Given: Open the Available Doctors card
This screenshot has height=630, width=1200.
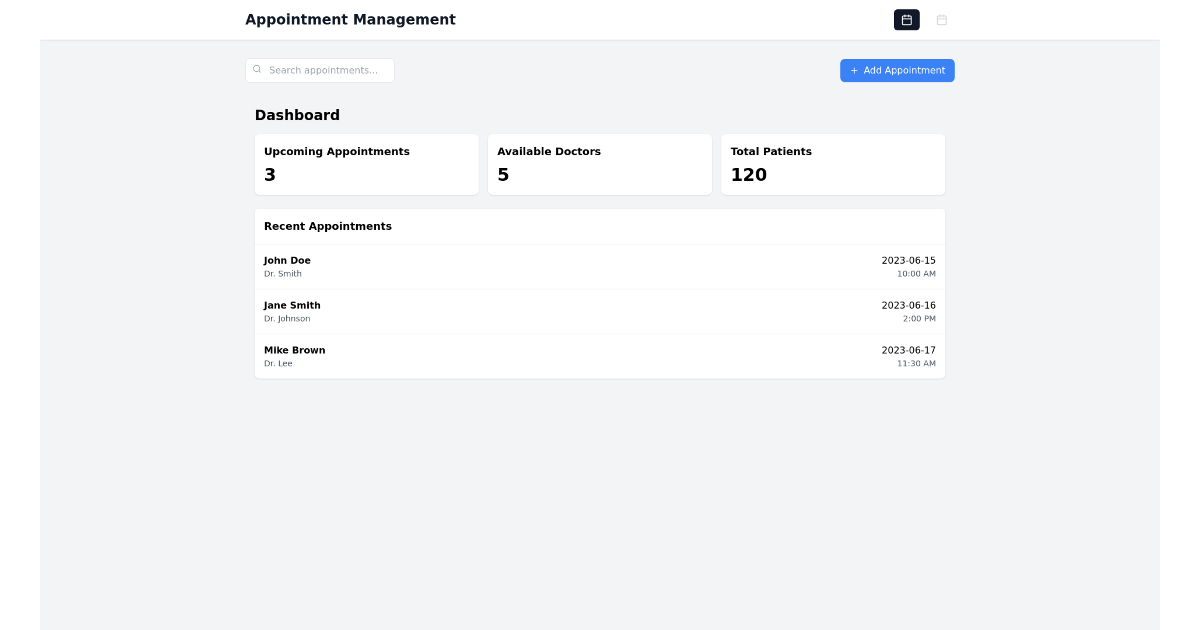Looking at the screenshot, I should 599,164.
